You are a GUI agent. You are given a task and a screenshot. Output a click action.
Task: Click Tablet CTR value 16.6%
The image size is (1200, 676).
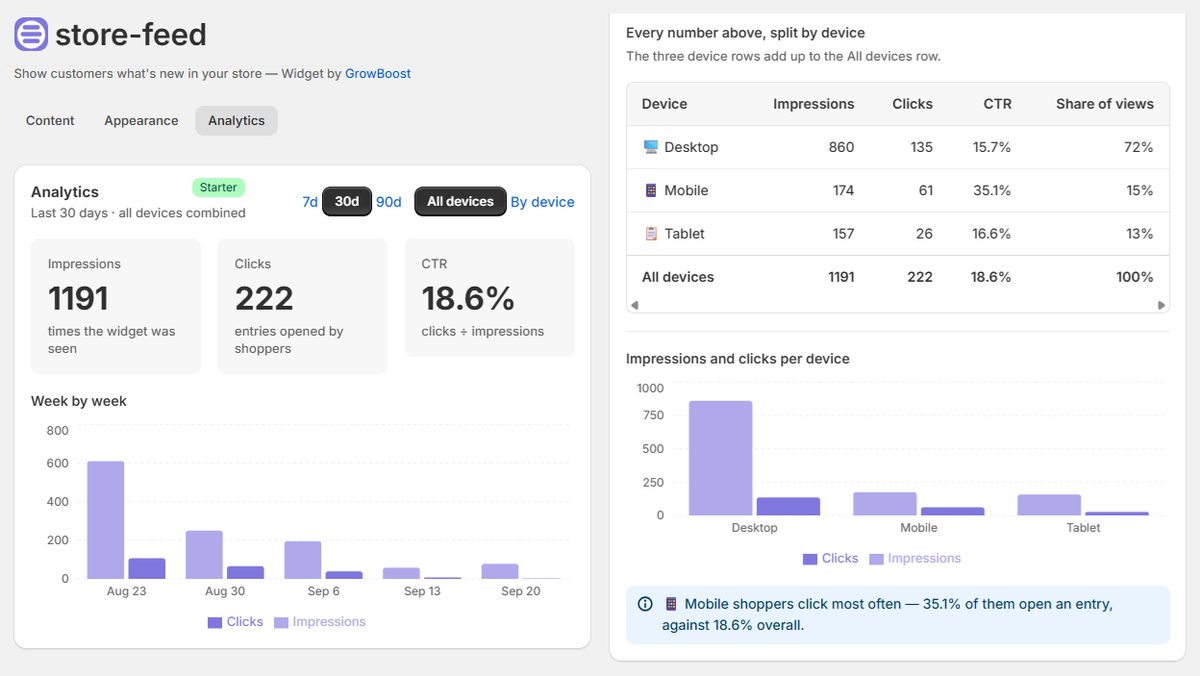992,233
